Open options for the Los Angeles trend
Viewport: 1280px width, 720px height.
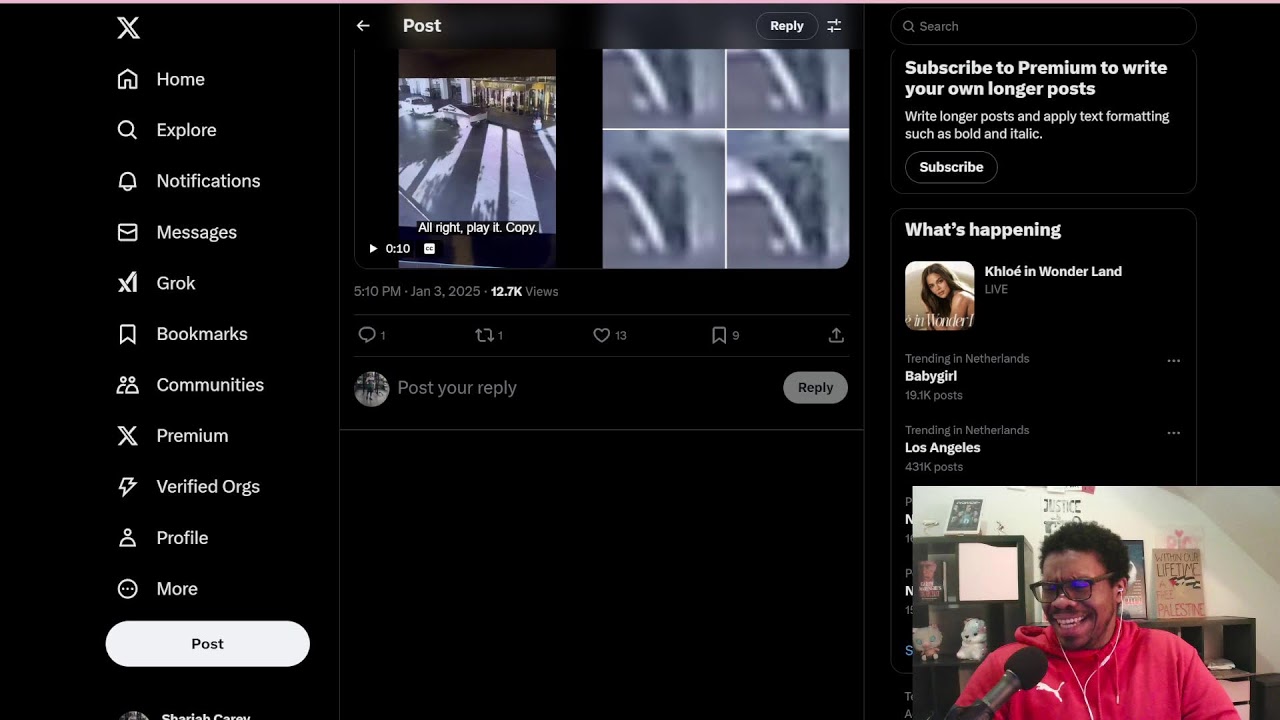(1174, 432)
